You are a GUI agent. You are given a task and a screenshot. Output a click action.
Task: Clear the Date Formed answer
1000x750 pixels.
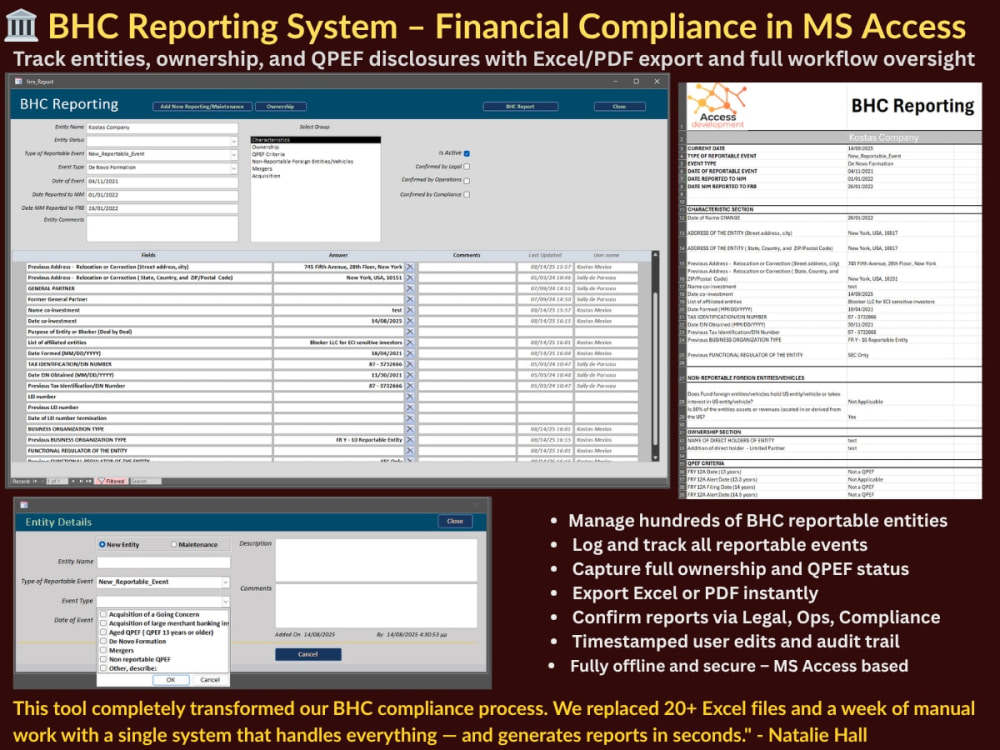(410, 354)
